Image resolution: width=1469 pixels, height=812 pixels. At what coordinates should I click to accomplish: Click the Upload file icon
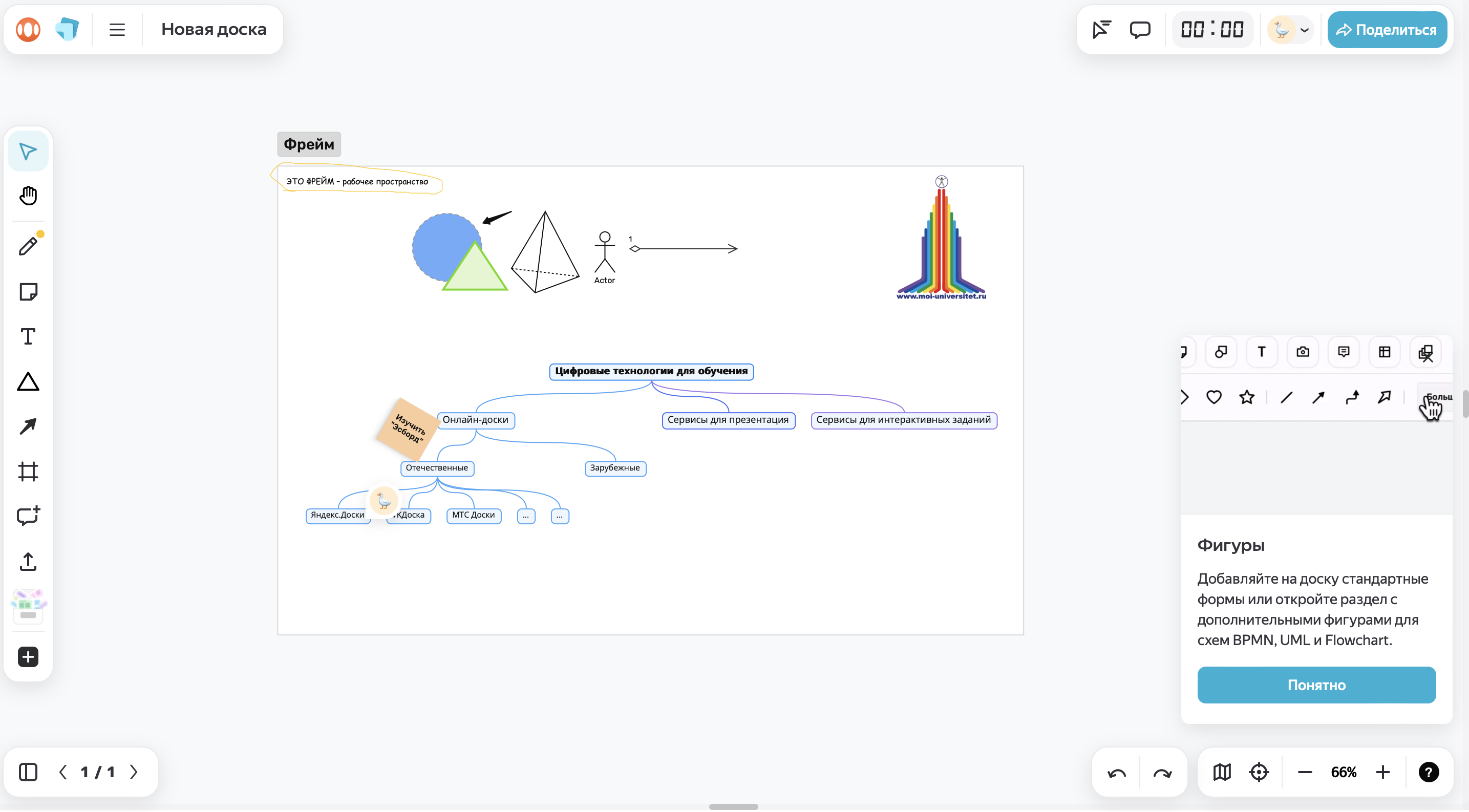(x=28, y=561)
